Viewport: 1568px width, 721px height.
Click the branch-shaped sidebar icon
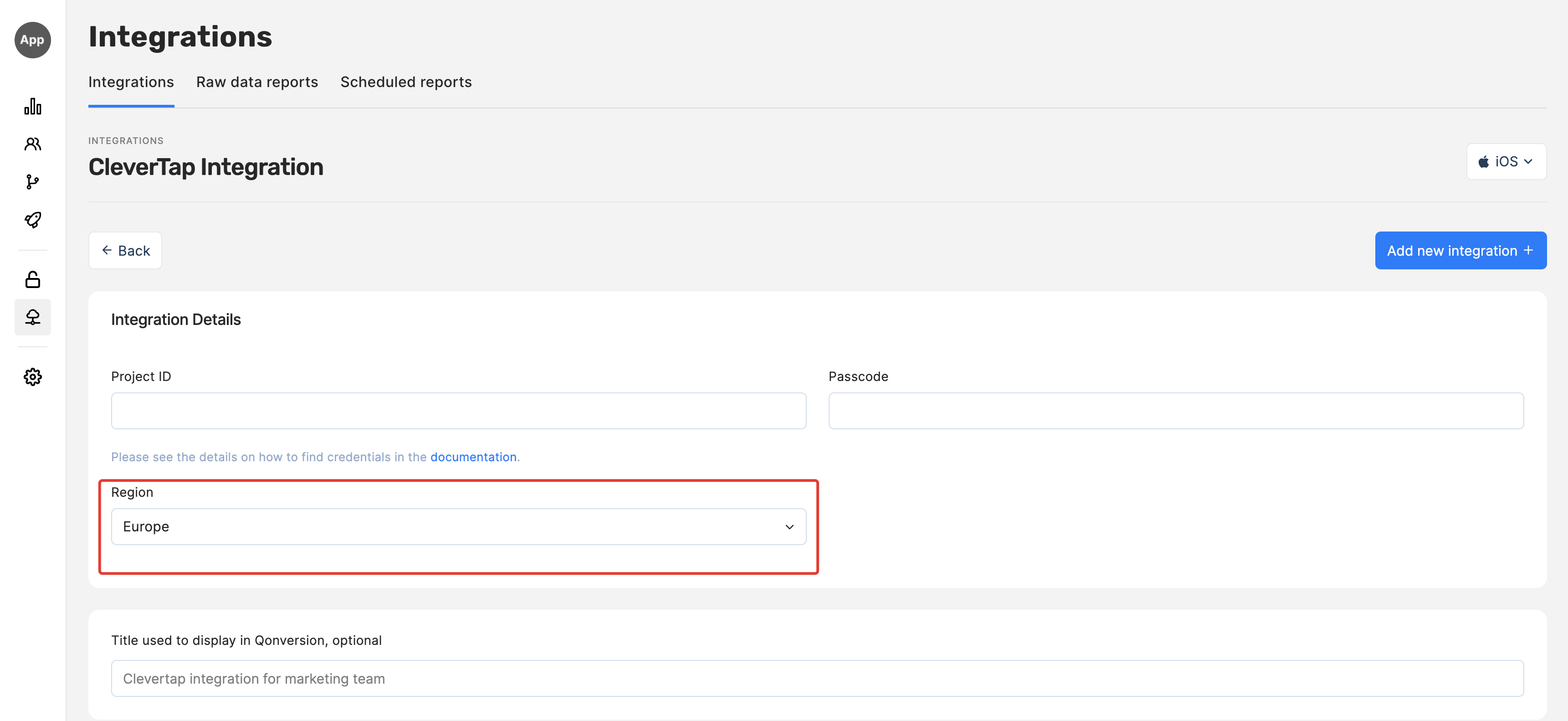point(32,181)
